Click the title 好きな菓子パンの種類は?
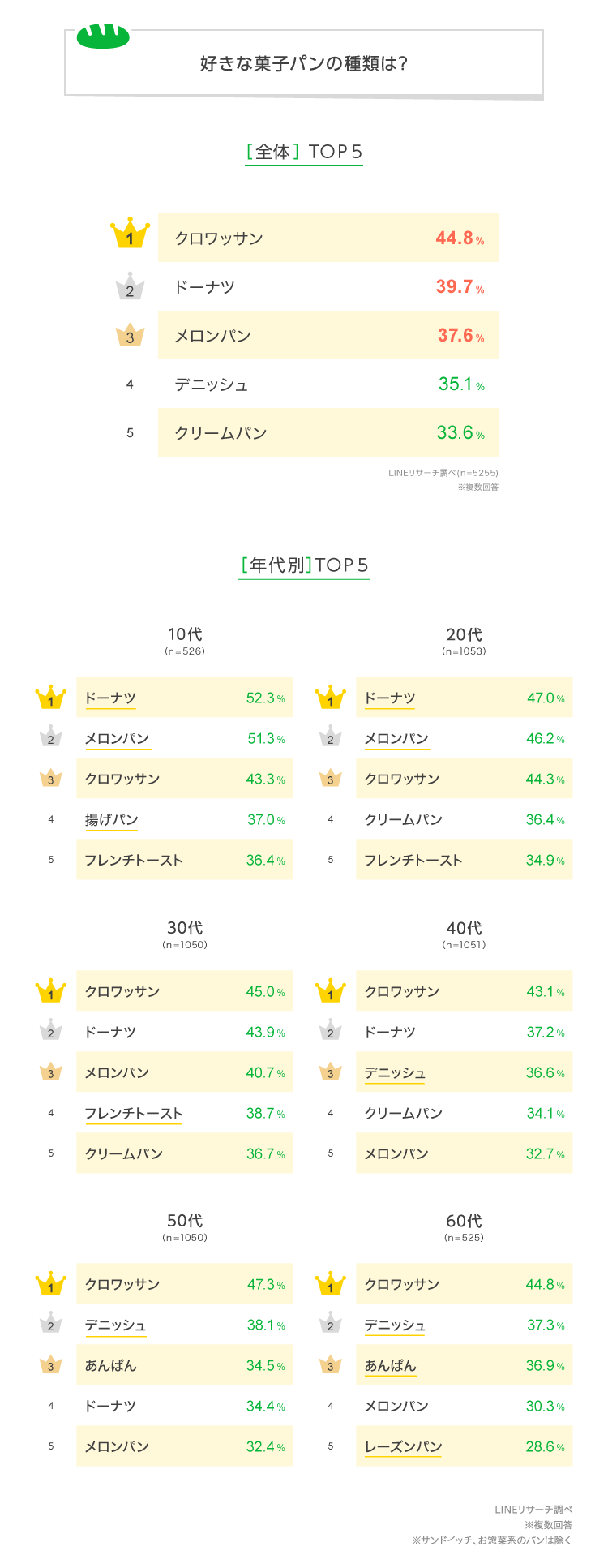The width and height of the screenshot is (608, 1568). [x=303, y=63]
